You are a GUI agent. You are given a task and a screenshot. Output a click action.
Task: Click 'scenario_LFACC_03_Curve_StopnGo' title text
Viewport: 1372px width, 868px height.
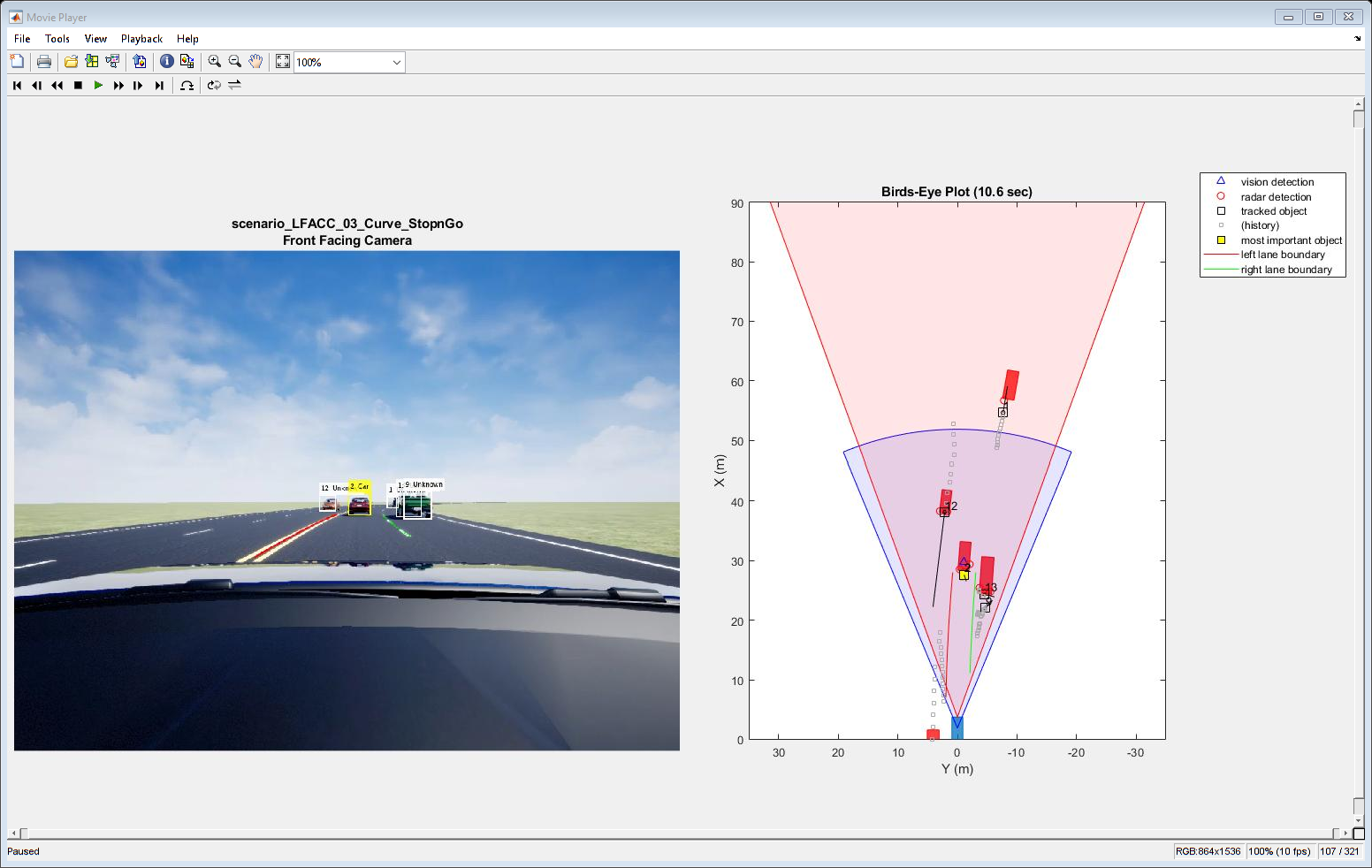(x=347, y=224)
